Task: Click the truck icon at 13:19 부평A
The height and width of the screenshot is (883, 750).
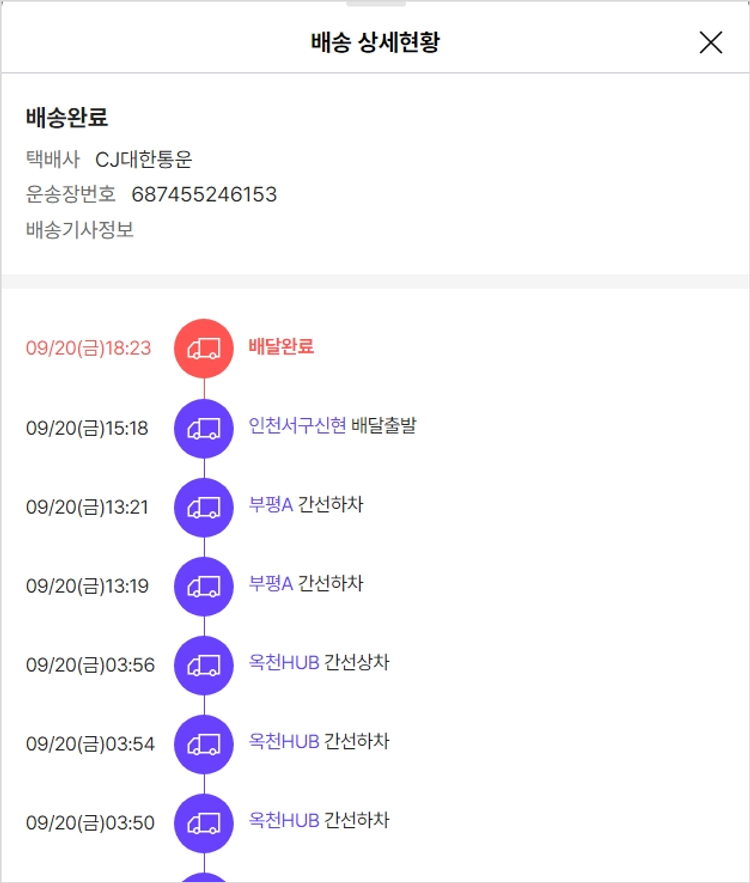Action: [x=204, y=586]
